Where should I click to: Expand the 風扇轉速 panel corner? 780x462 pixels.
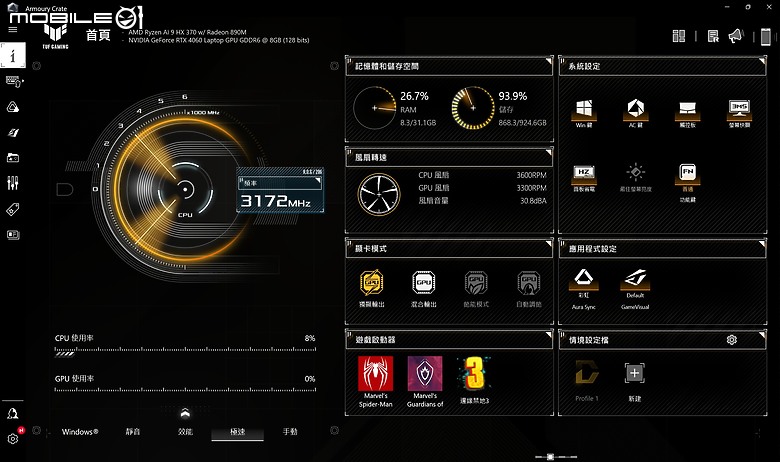click(x=549, y=152)
